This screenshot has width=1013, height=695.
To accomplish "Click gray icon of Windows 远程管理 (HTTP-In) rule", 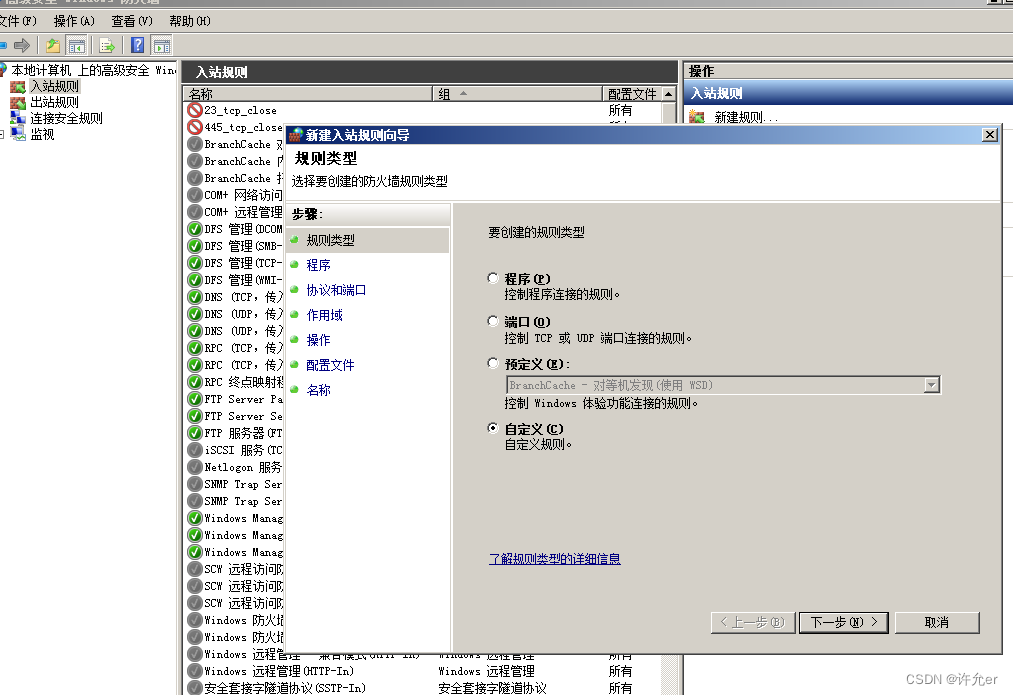I will (195, 671).
